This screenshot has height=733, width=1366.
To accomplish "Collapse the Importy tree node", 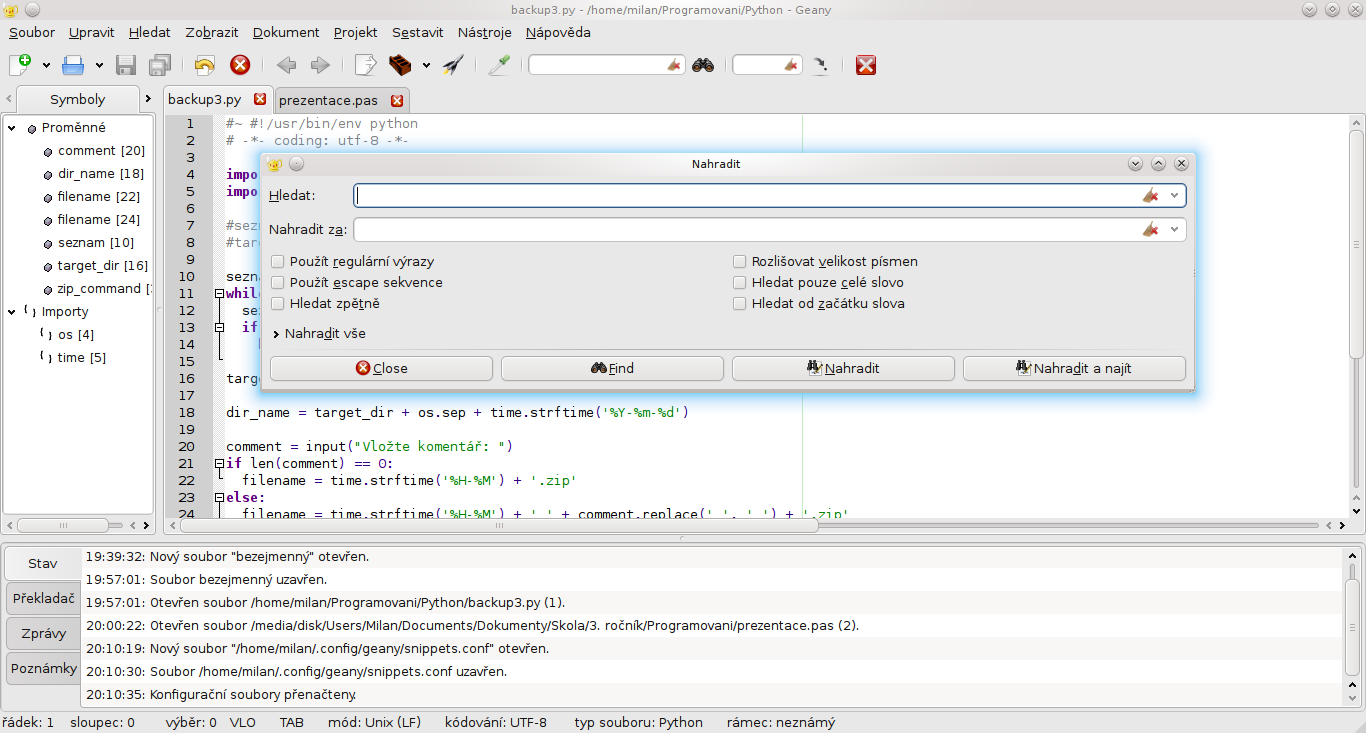I will coord(13,312).
